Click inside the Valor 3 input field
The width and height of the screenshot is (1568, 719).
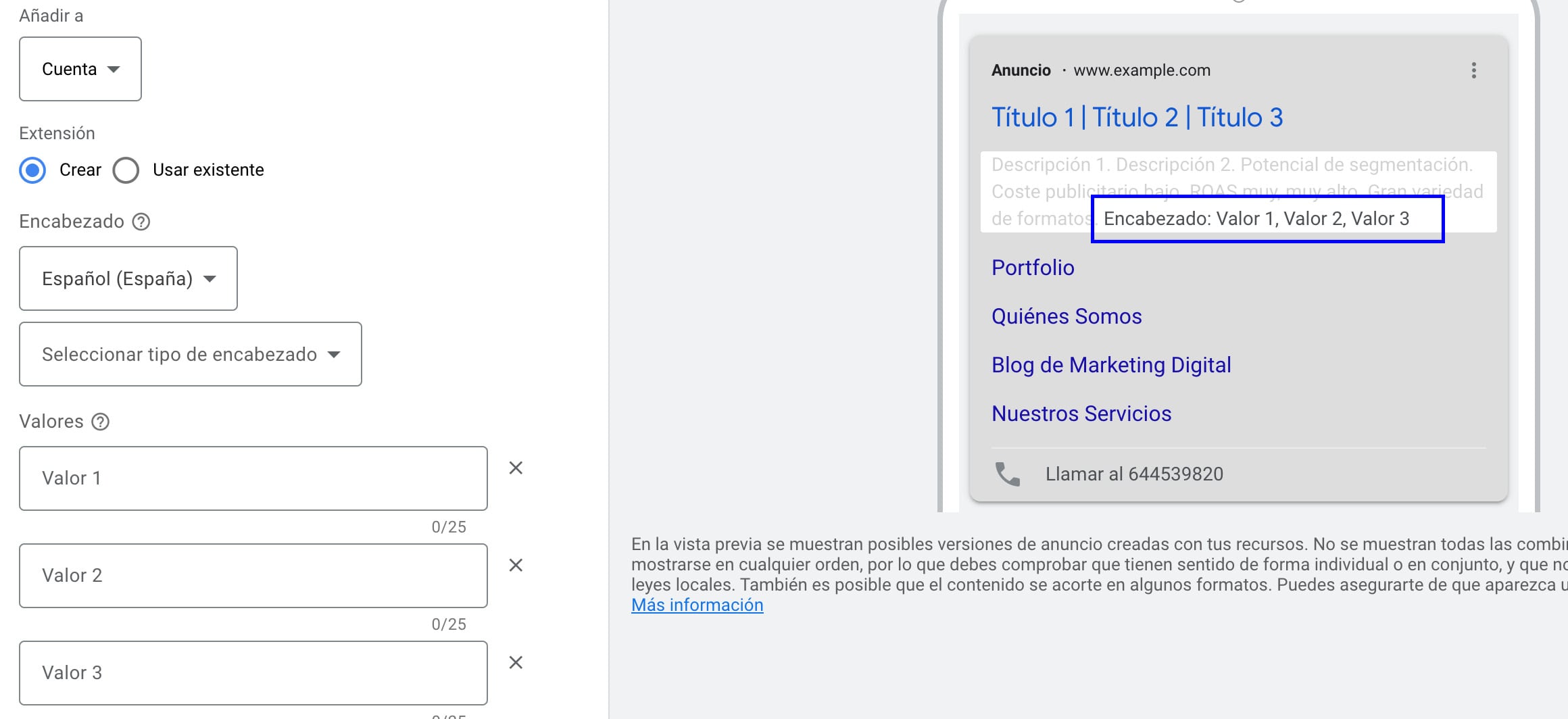coord(253,672)
